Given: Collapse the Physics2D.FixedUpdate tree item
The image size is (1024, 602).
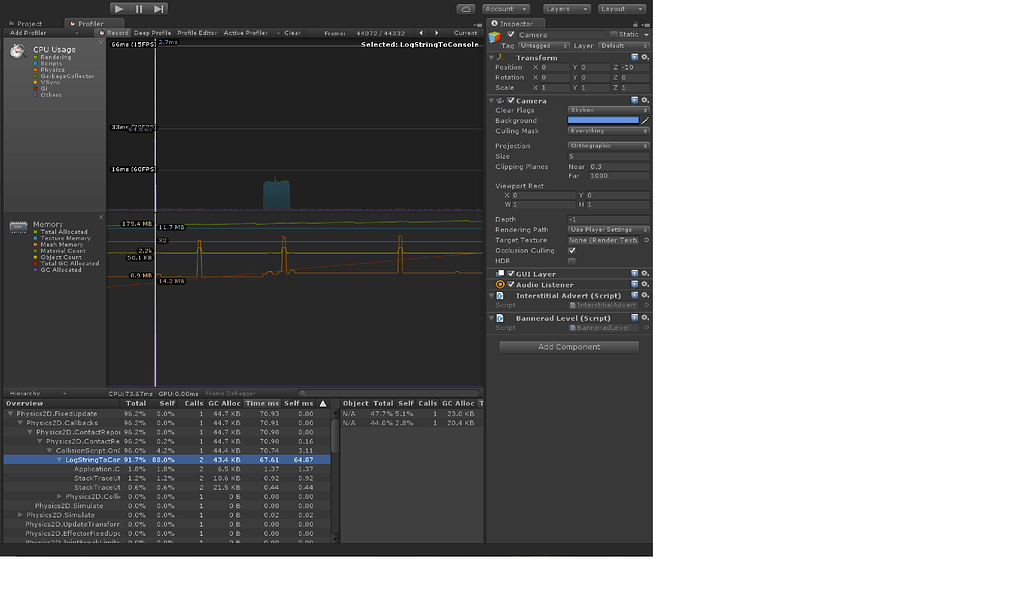Looking at the screenshot, I should (10, 413).
